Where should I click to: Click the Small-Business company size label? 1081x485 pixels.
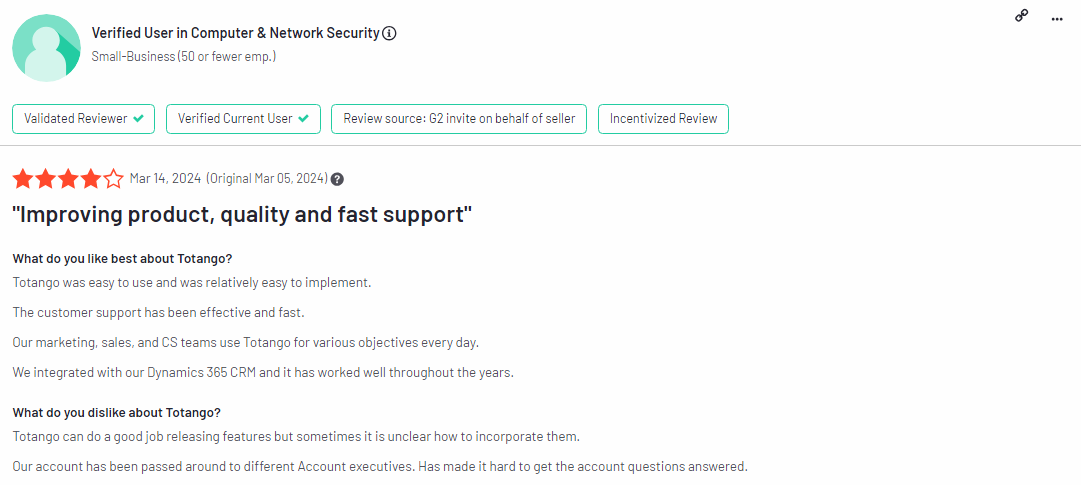(x=184, y=57)
